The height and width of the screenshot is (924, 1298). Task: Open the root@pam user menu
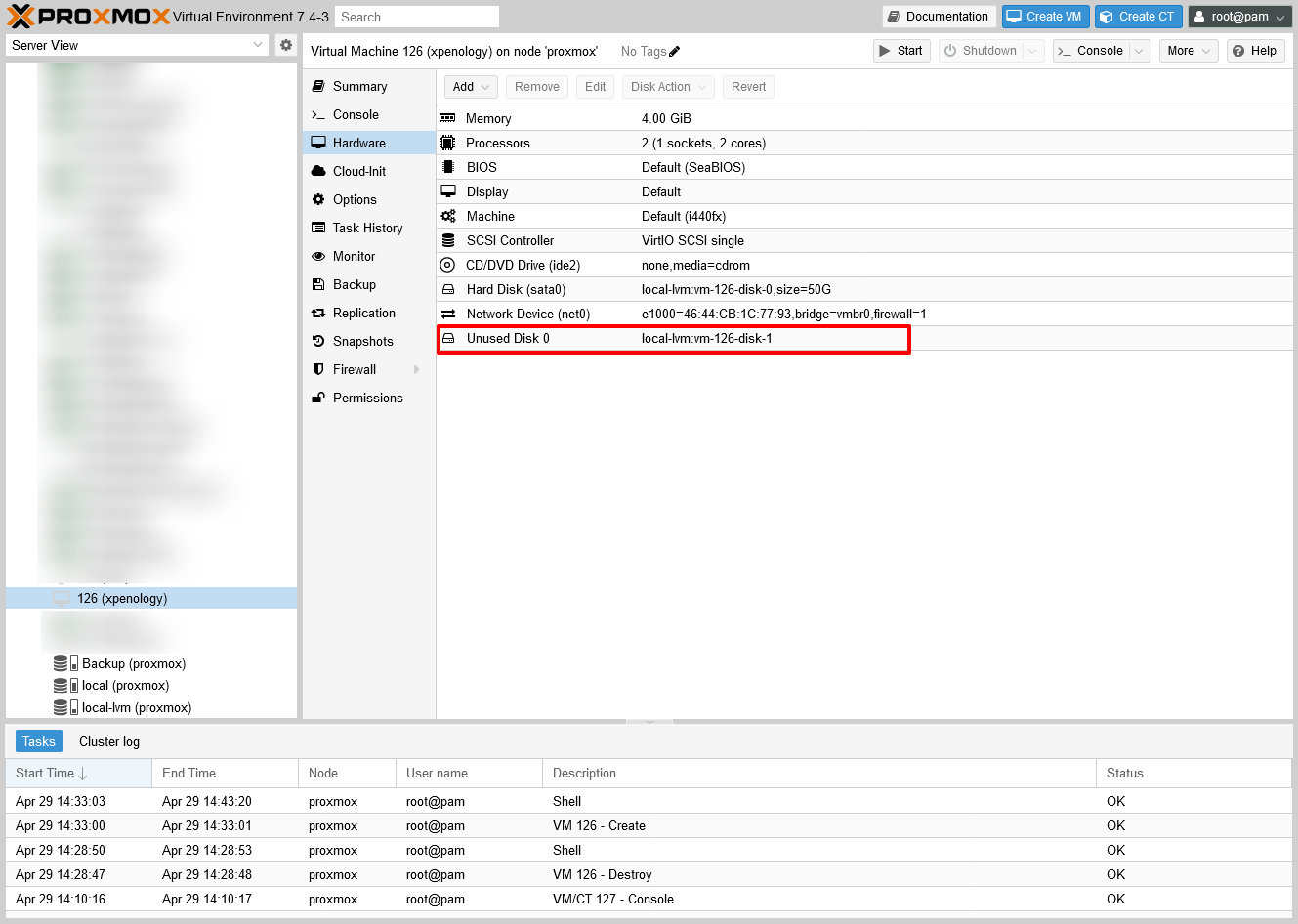[x=1239, y=17]
